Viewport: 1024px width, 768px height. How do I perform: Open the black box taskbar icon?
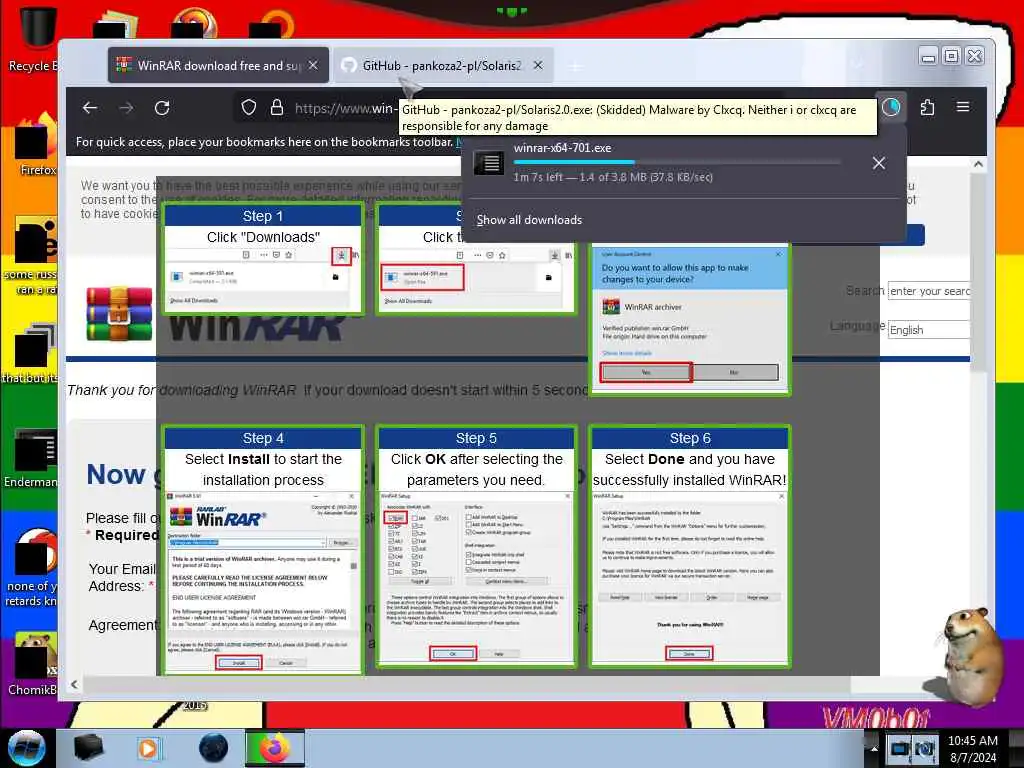tap(88, 748)
